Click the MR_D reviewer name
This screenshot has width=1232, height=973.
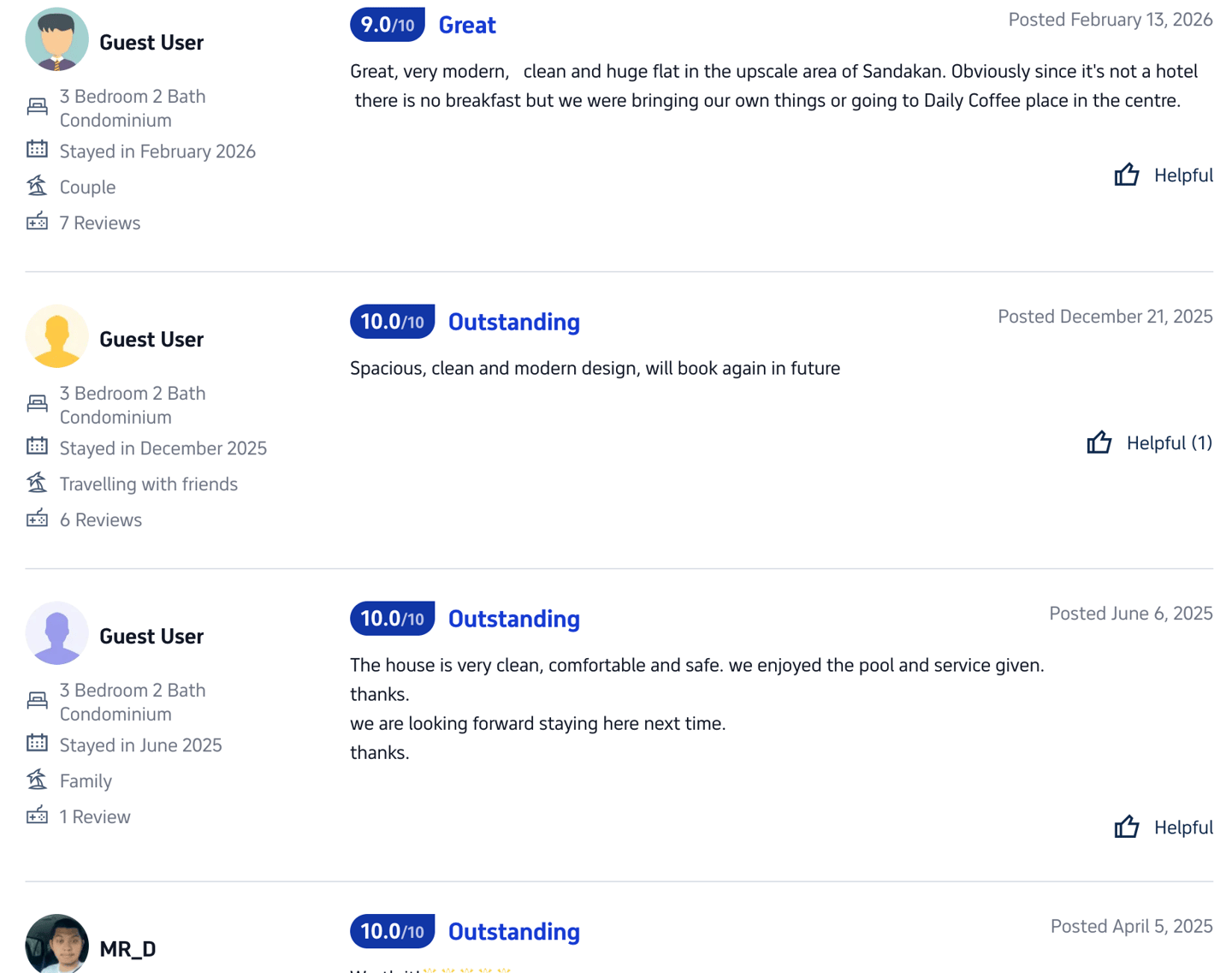pos(127,949)
